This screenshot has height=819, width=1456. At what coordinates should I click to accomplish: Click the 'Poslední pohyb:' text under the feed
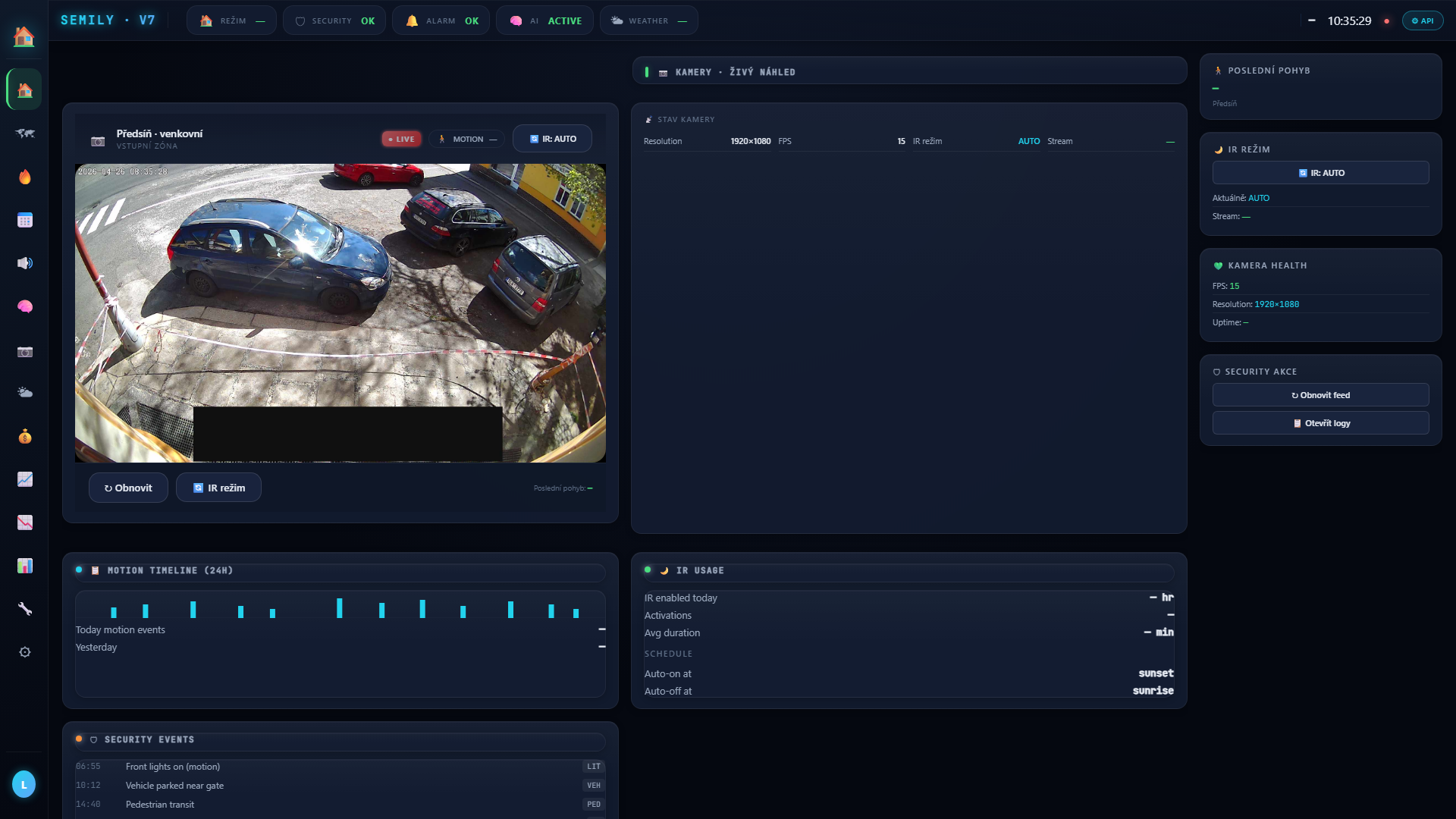pyautogui.click(x=560, y=488)
